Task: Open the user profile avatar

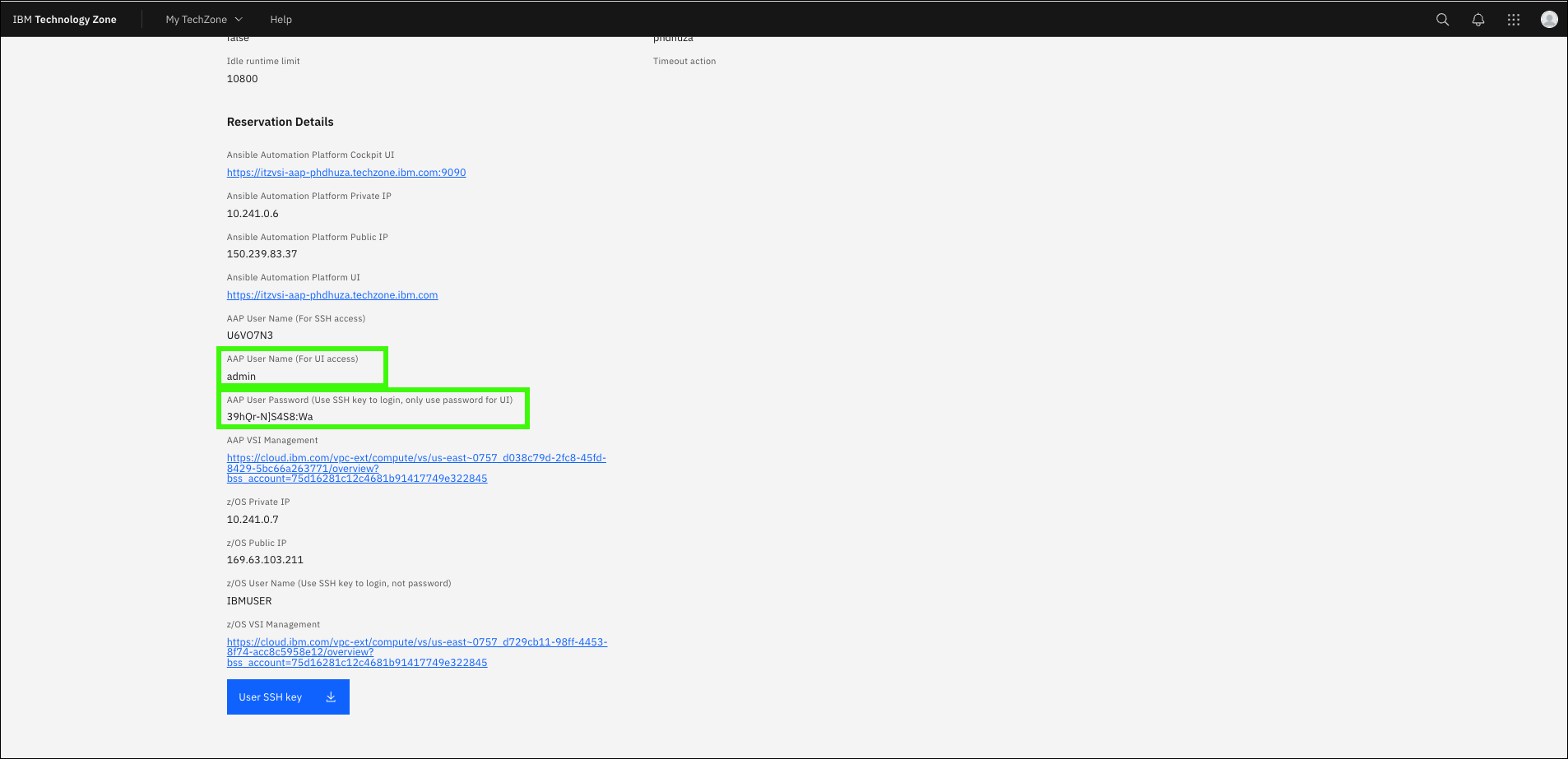Action: tap(1548, 20)
